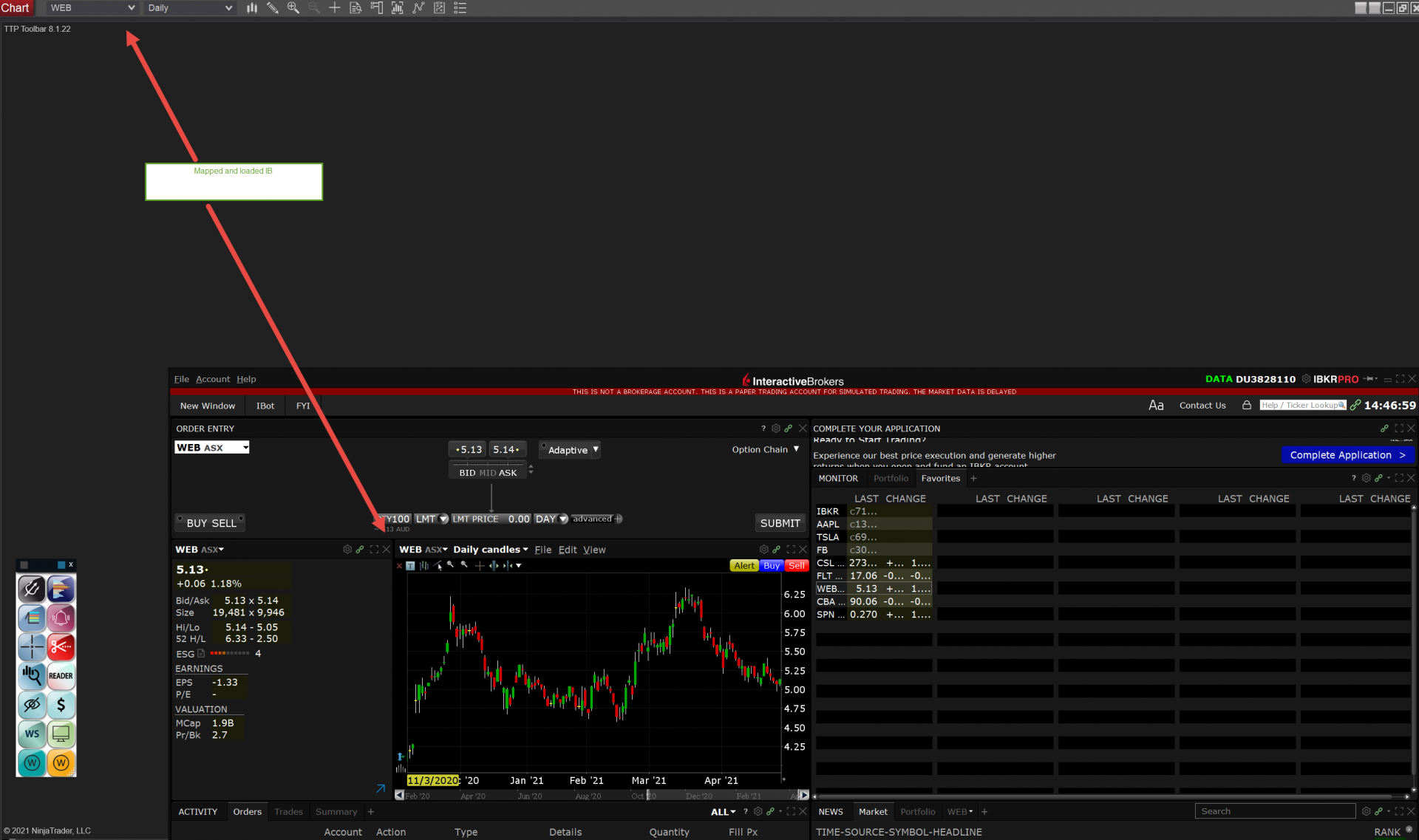The width and height of the screenshot is (1419, 840).
Task: Switch to the Portfolio monitor tab
Action: [x=891, y=479]
